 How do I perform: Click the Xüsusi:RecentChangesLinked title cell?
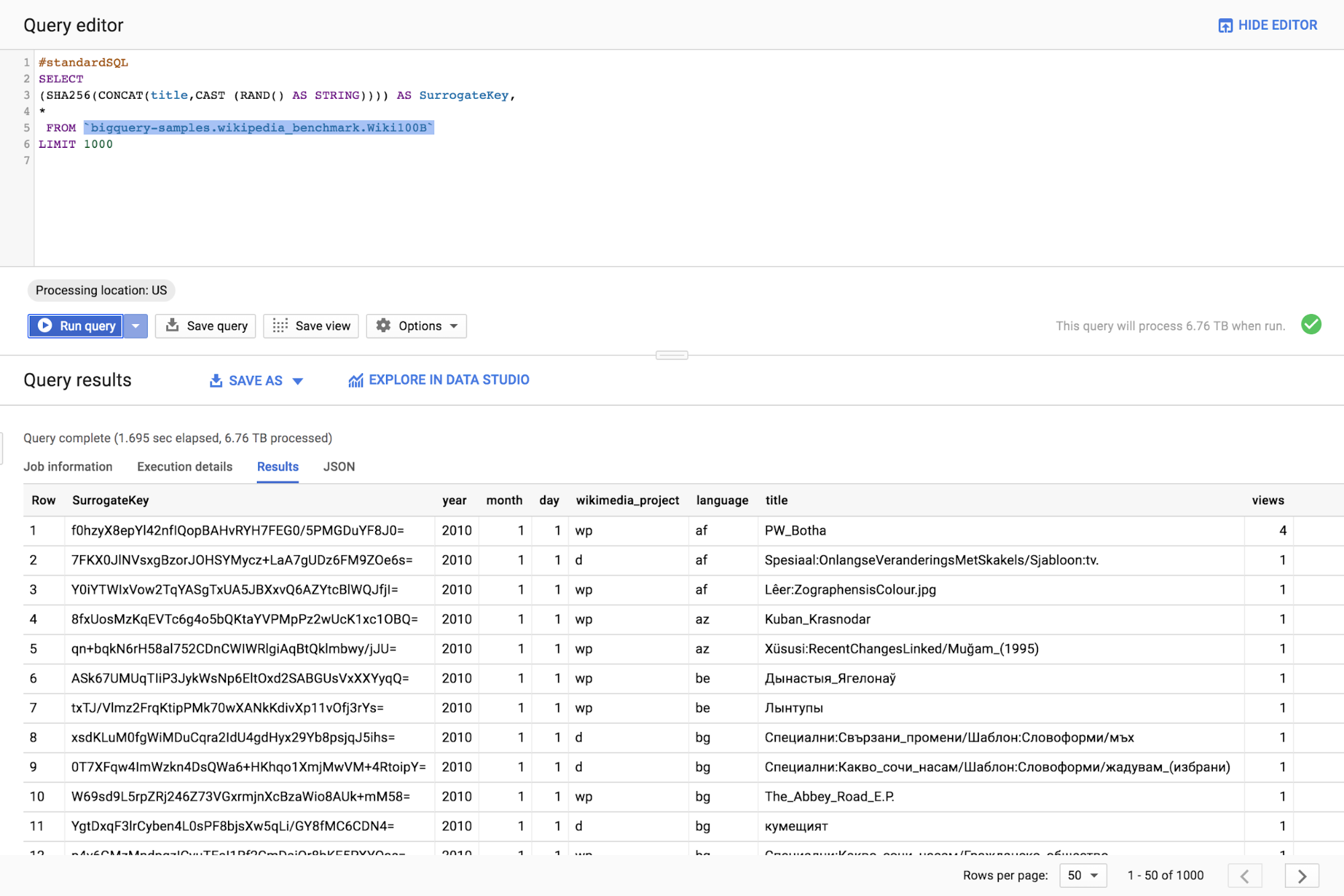point(902,649)
